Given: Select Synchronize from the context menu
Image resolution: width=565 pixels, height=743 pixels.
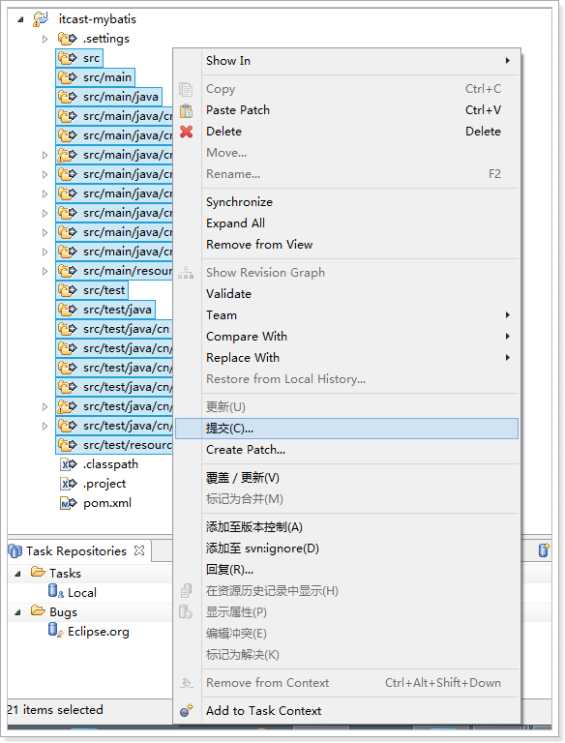Looking at the screenshot, I should pyautogui.click(x=347, y=202).
